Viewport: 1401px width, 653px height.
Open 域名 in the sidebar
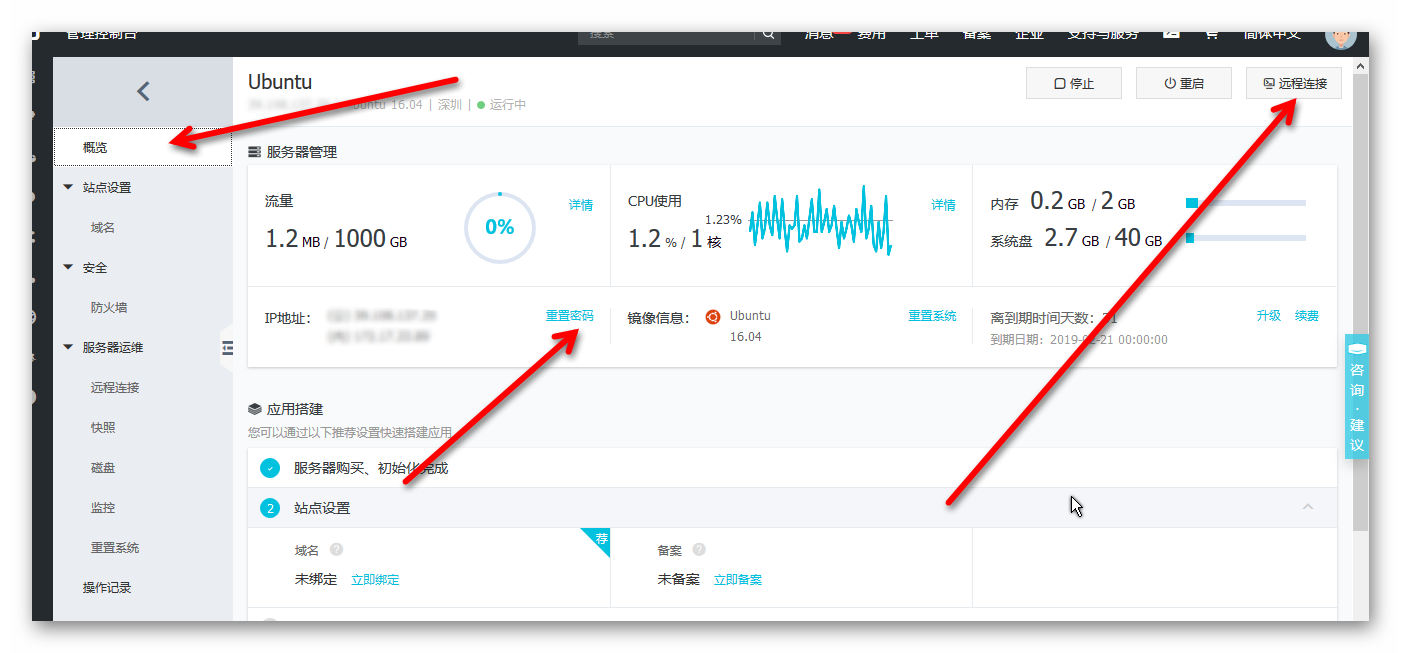(x=103, y=227)
